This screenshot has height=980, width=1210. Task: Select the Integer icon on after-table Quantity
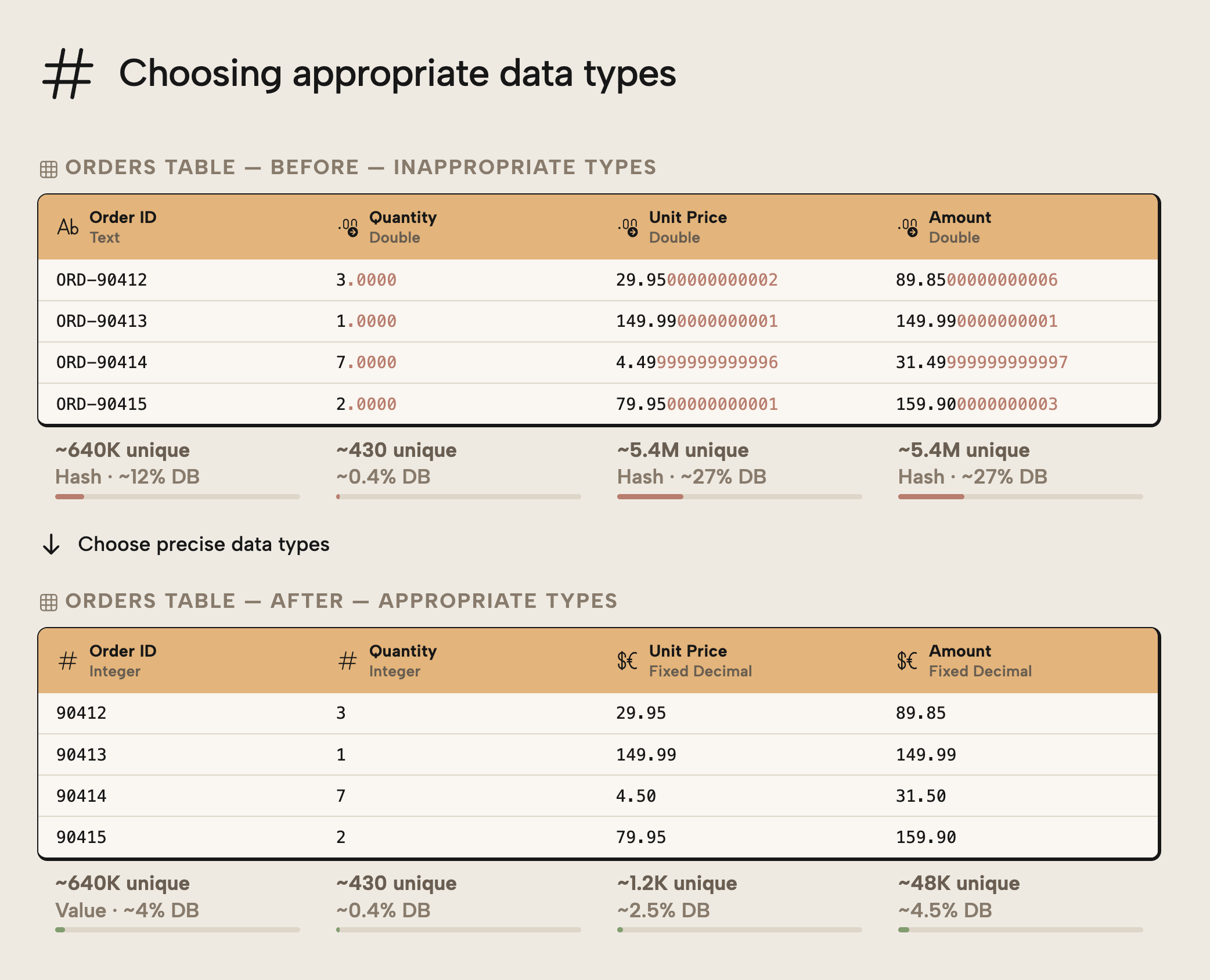(x=347, y=660)
